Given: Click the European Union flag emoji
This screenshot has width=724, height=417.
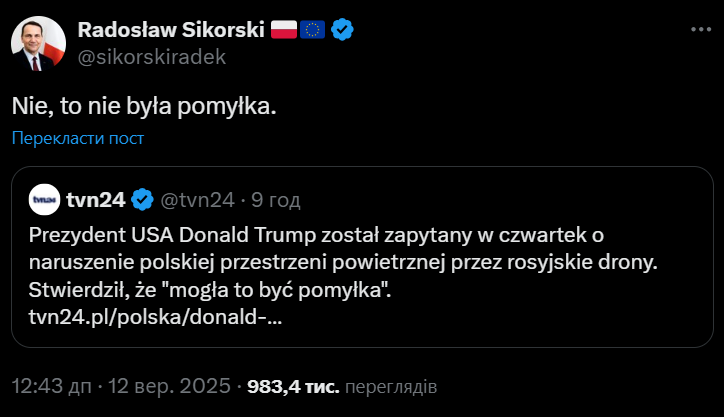Looking at the screenshot, I should pos(314,31).
